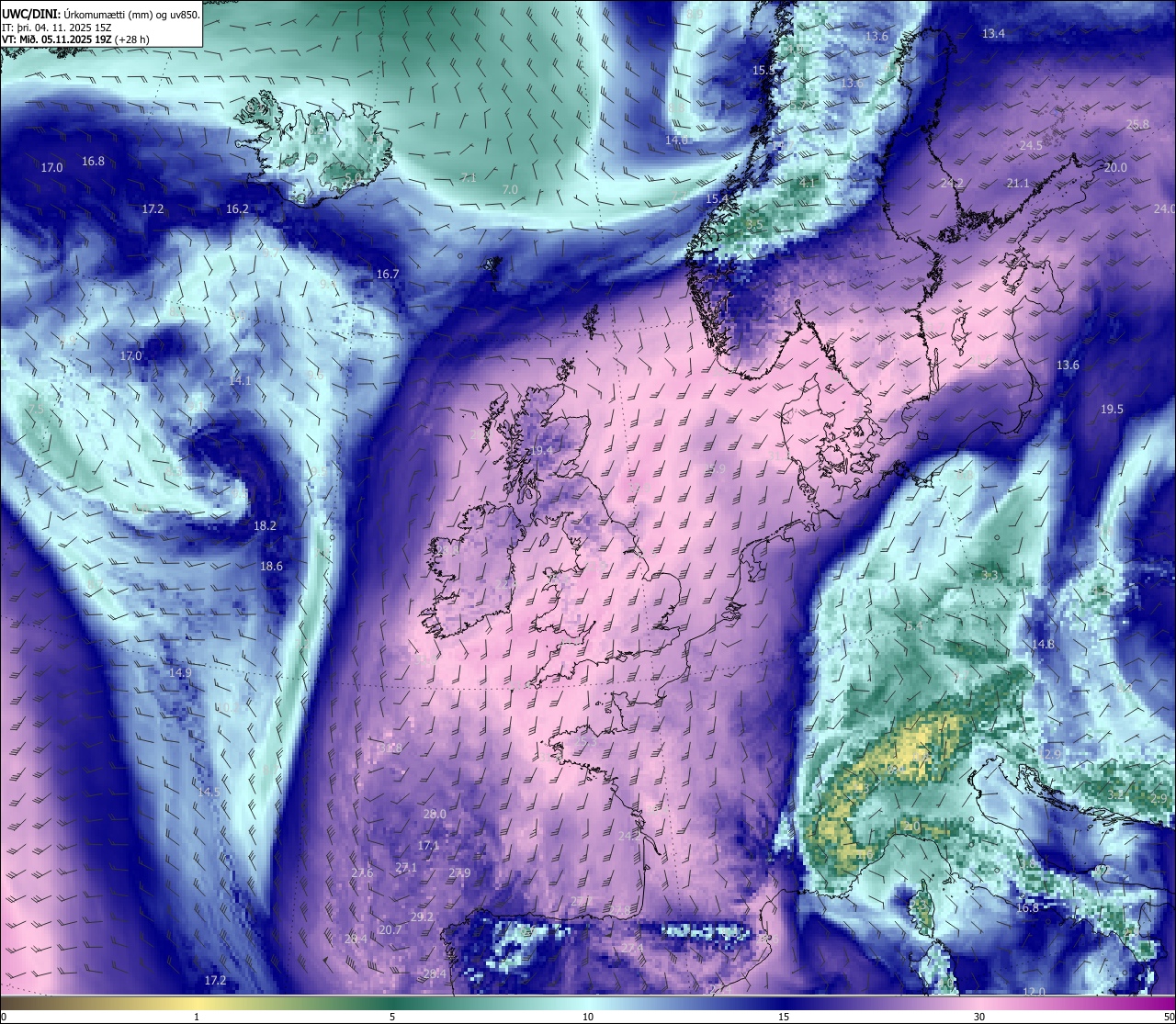Click the map value 24.5
Image resolution: width=1176 pixels, height=1024 pixels.
coord(1031,146)
